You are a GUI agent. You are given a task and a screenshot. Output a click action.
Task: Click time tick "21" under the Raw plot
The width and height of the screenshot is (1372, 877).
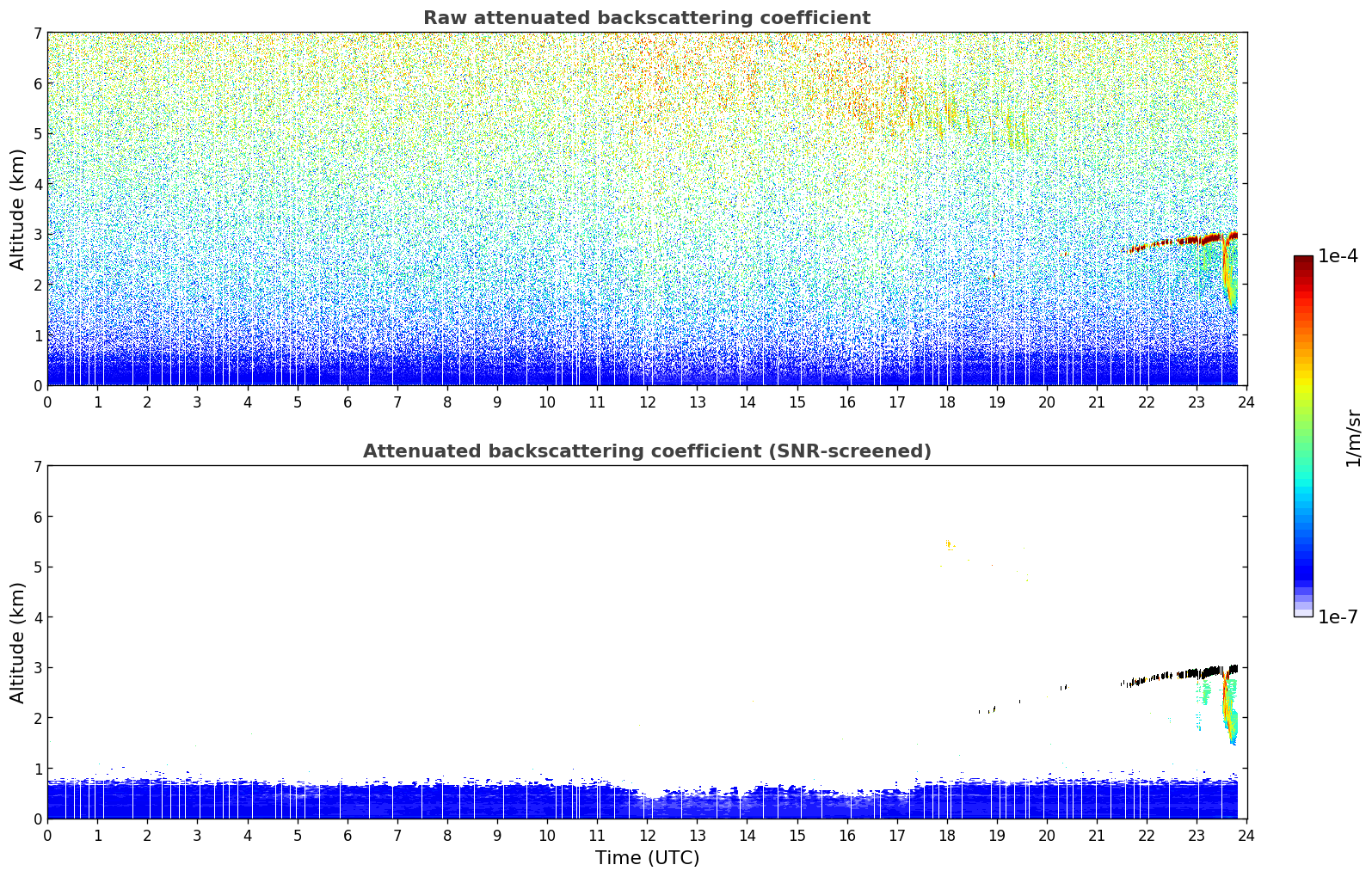(x=1097, y=402)
